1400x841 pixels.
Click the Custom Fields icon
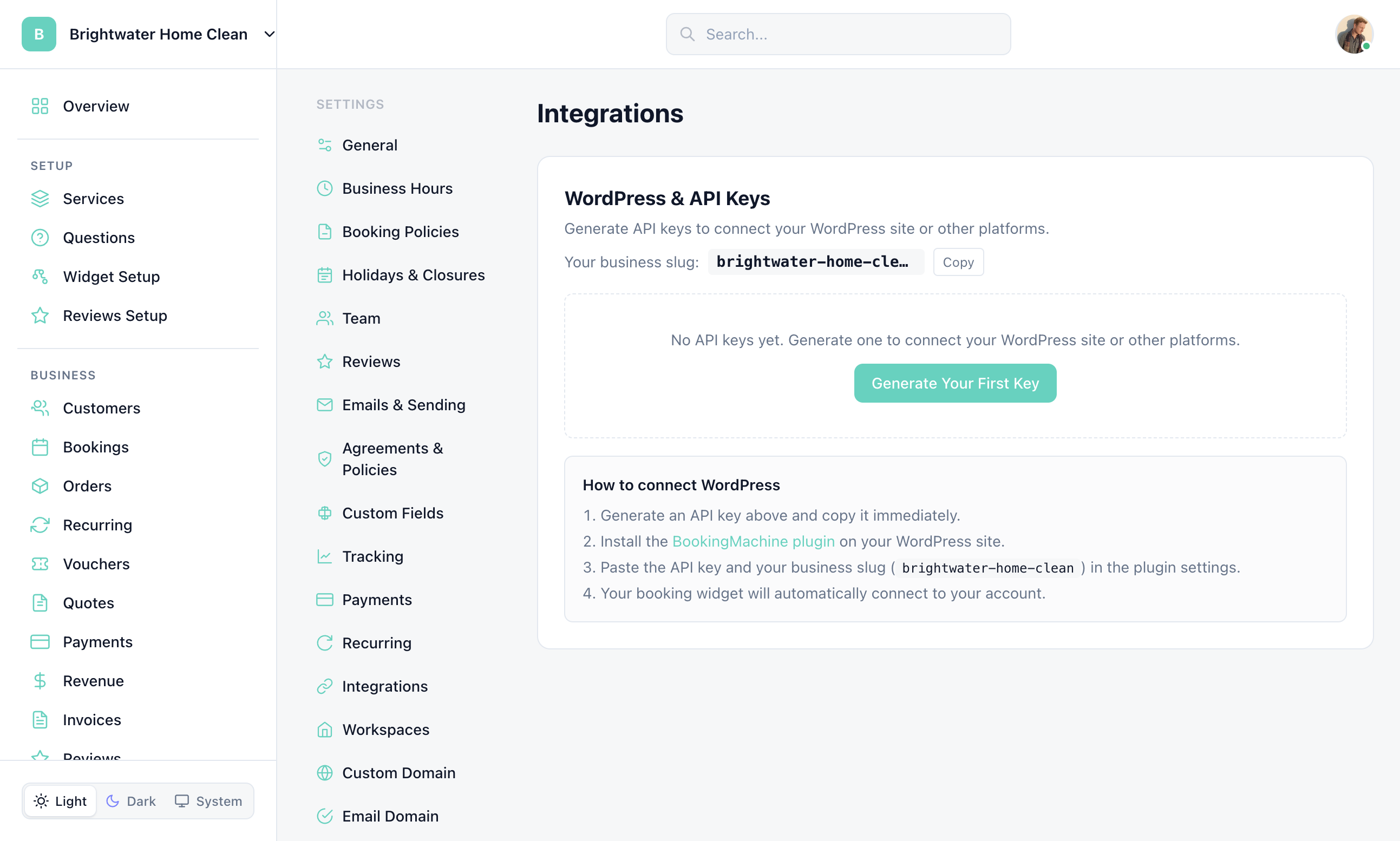(x=325, y=513)
